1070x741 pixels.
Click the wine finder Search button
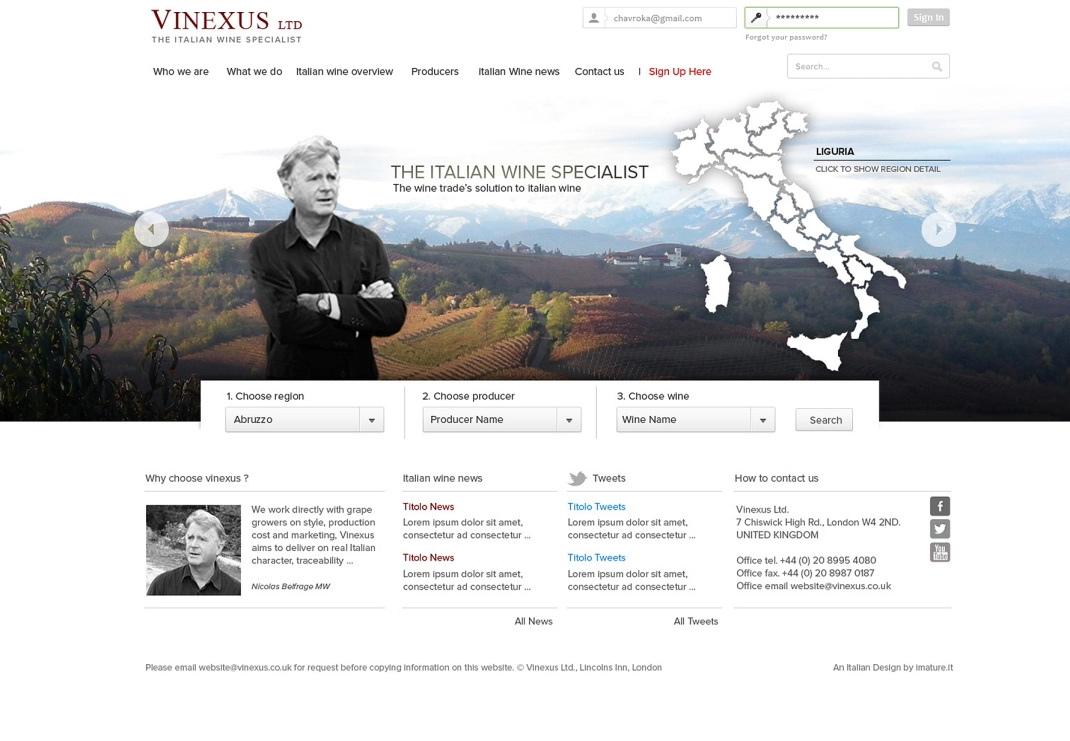pos(824,420)
